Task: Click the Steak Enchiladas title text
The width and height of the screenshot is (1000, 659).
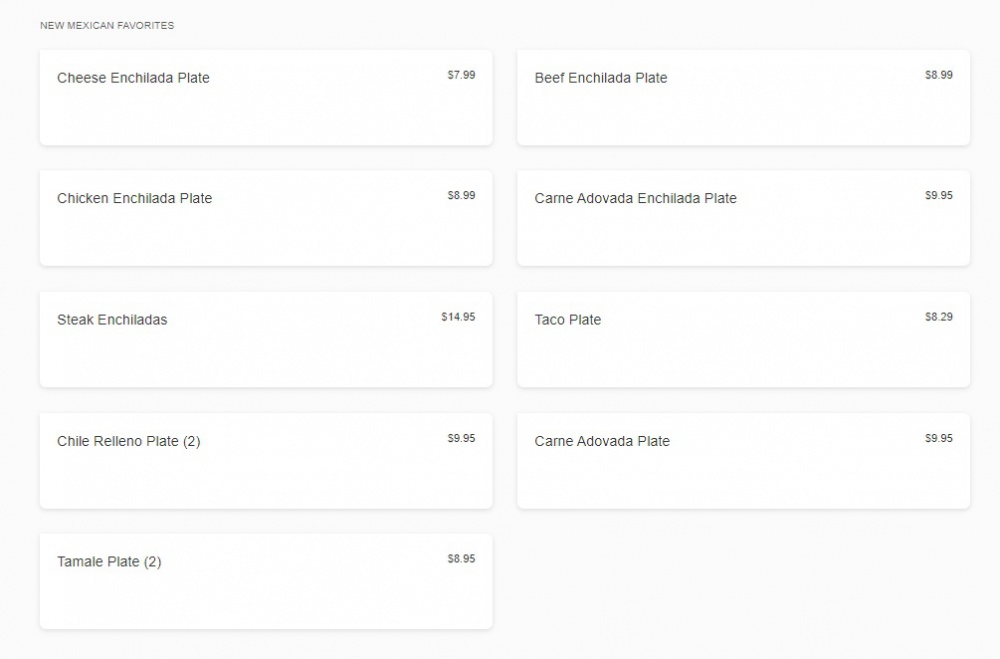Action: tap(112, 320)
